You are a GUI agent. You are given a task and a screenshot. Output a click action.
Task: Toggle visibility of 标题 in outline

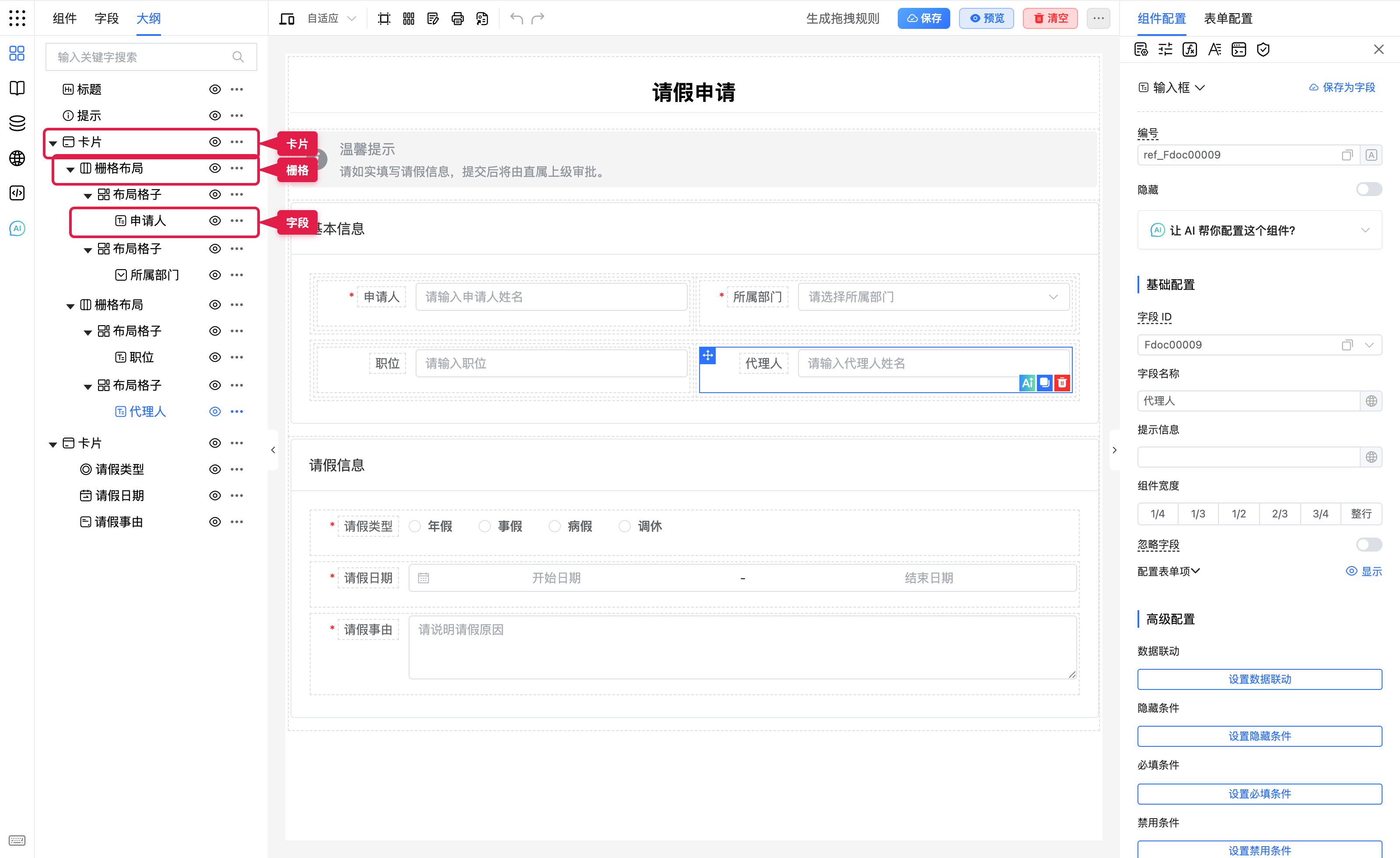pyautogui.click(x=215, y=89)
